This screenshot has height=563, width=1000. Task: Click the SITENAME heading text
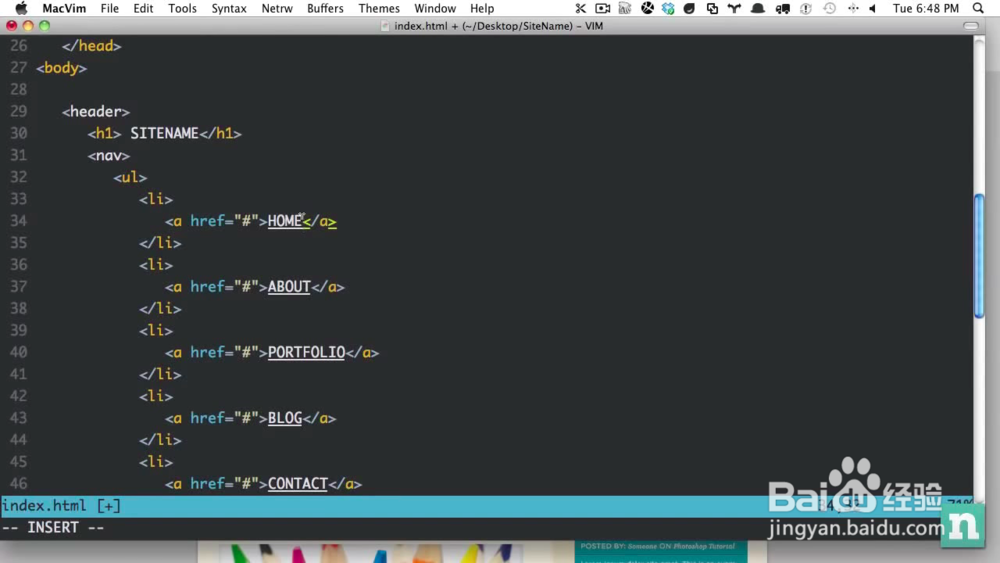point(165,133)
